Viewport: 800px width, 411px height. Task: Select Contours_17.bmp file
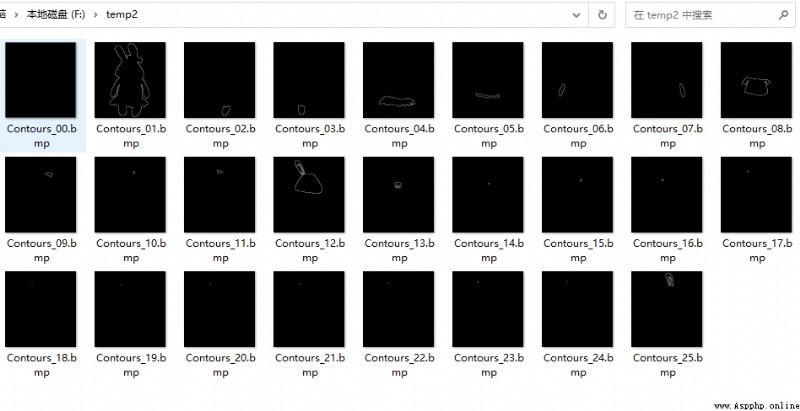coord(757,210)
